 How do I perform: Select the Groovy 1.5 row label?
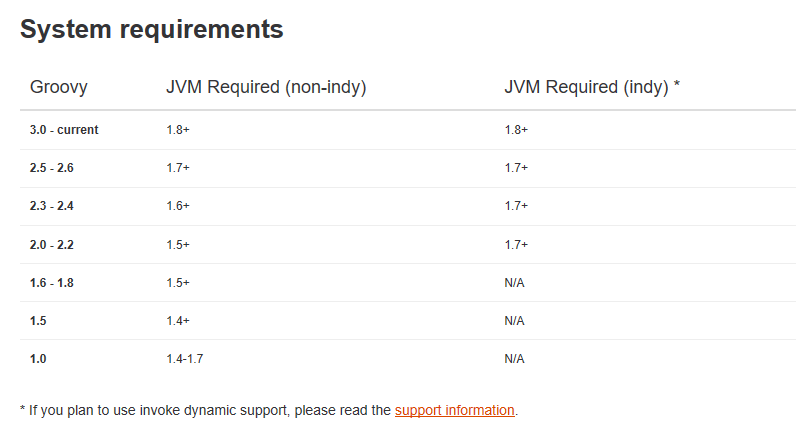(38, 321)
